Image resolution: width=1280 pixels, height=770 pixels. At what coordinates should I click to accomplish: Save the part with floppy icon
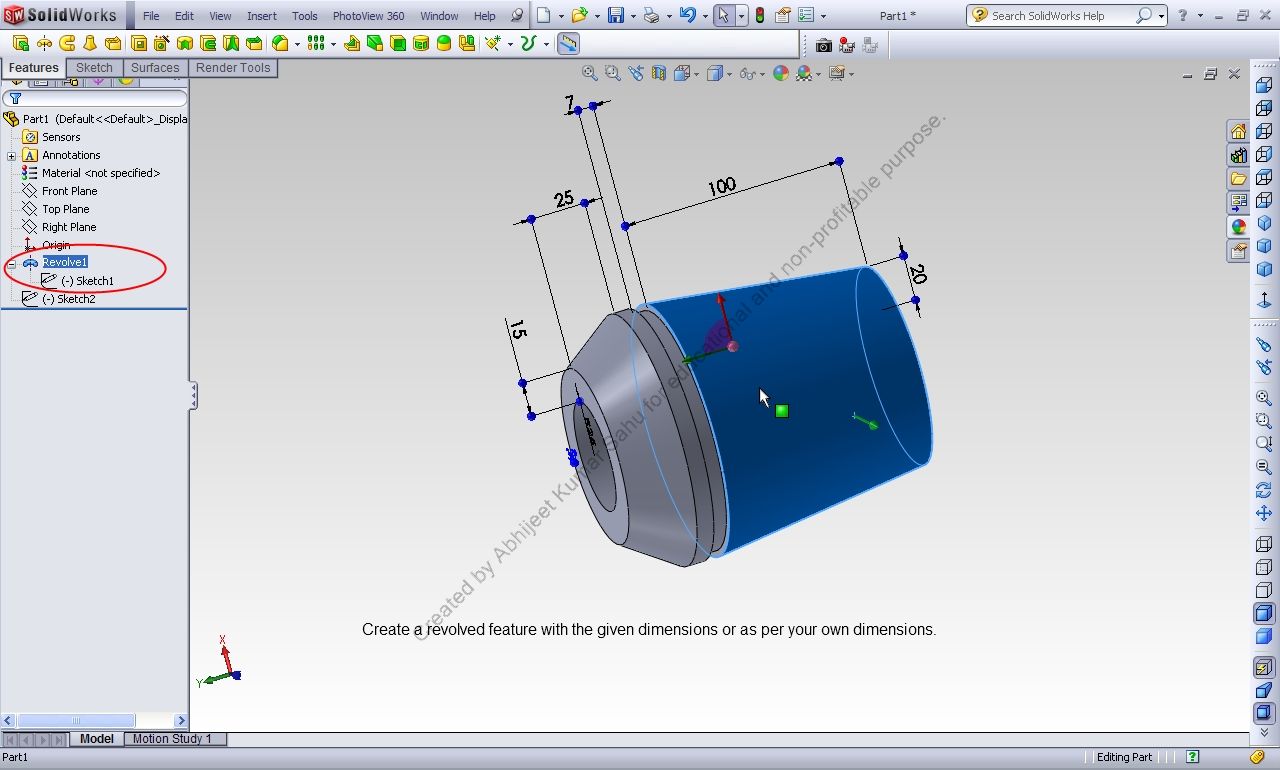[616, 15]
